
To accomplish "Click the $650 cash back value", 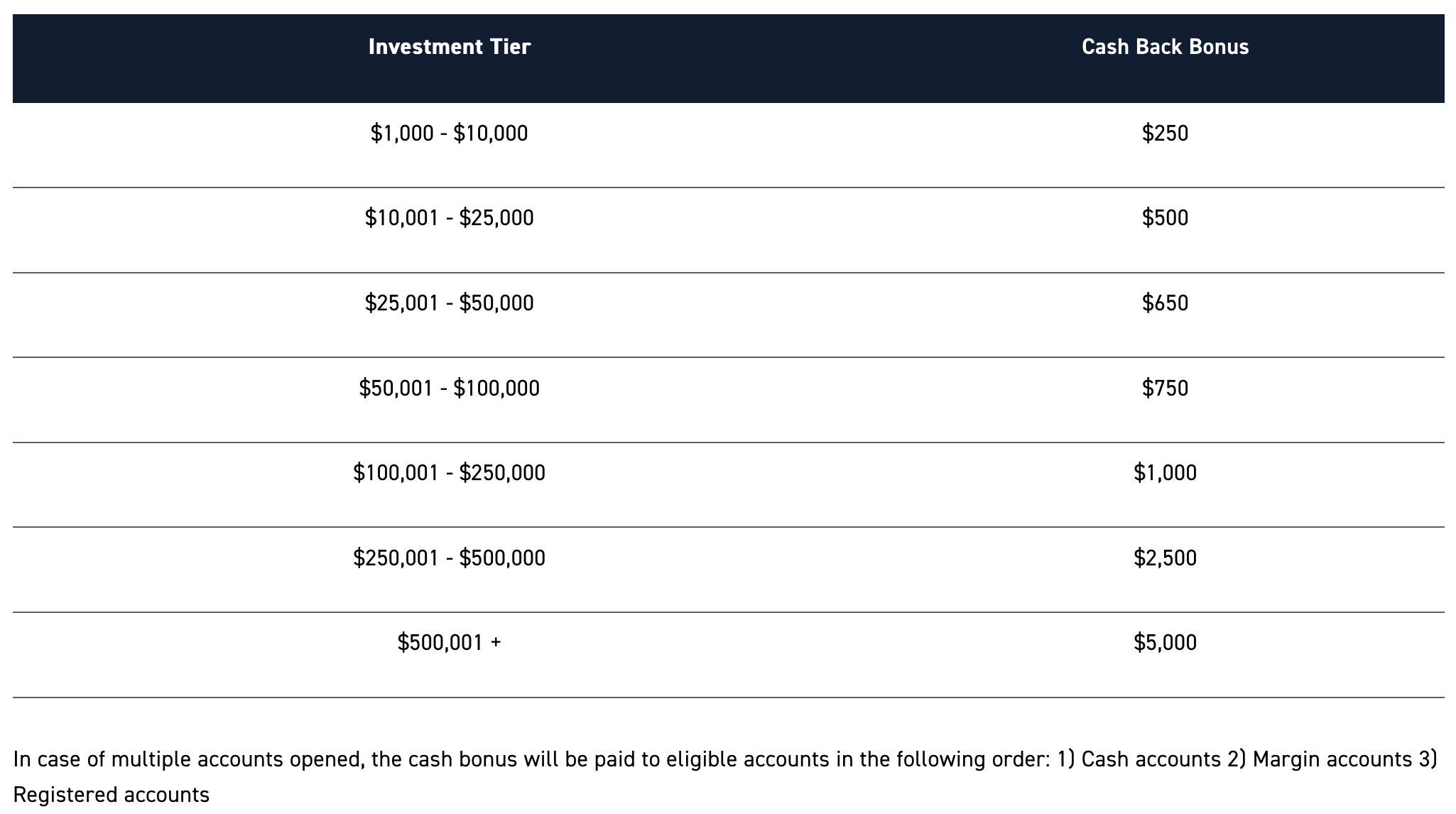I will [1165, 303].
